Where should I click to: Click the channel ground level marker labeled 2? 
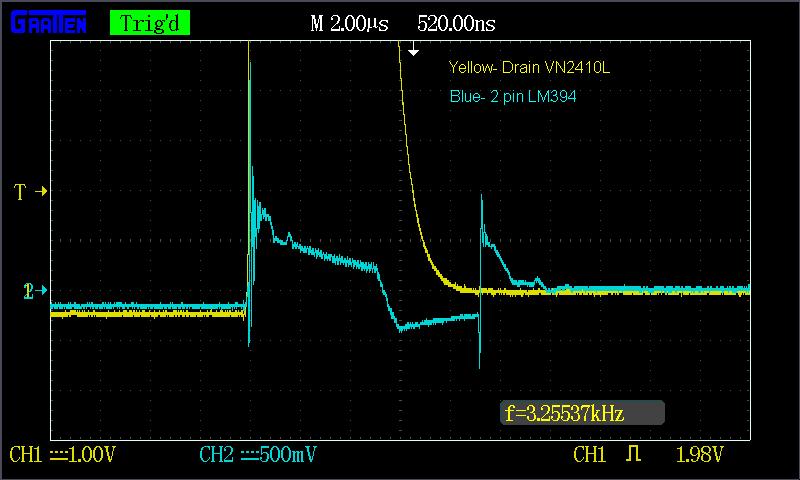[x=35, y=291]
